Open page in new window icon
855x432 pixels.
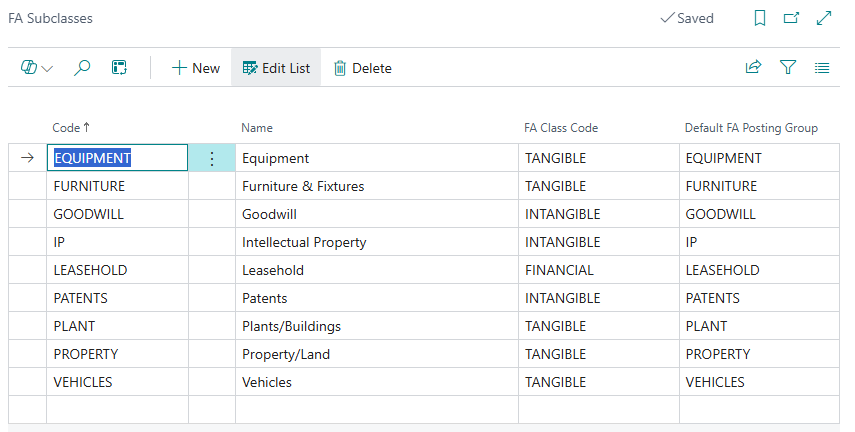(x=791, y=18)
